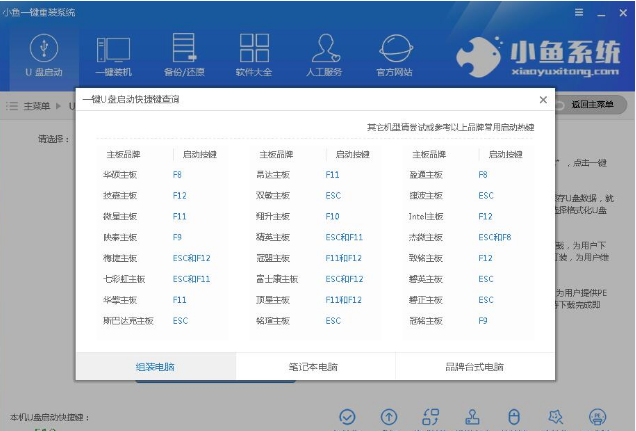Image resolution: width=636 pixels, height=431 pixels.
Task: Switch to the 笔记本电脑 tab
Action: (x=314, y=367)
